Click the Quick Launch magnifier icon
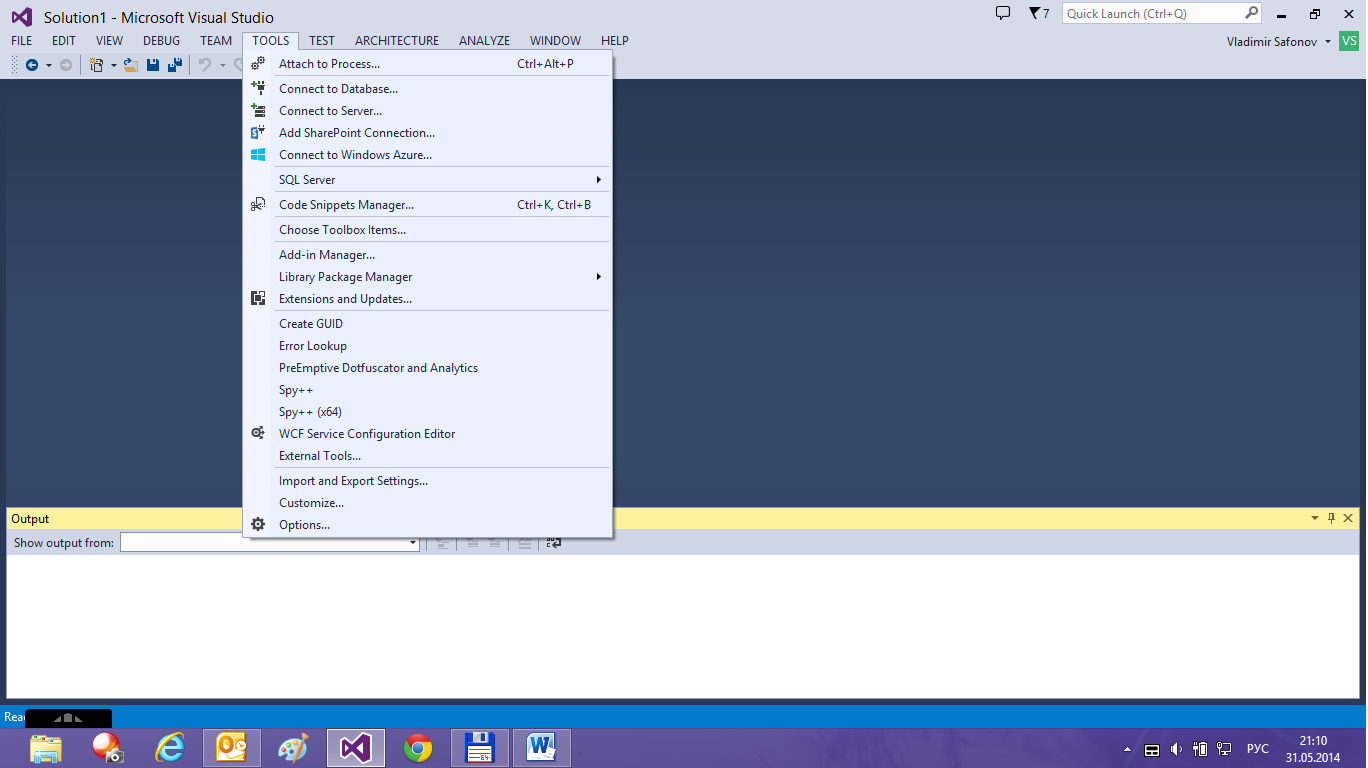Image resolution: width=1368 pixels, height=768 pixels. 1251,13
